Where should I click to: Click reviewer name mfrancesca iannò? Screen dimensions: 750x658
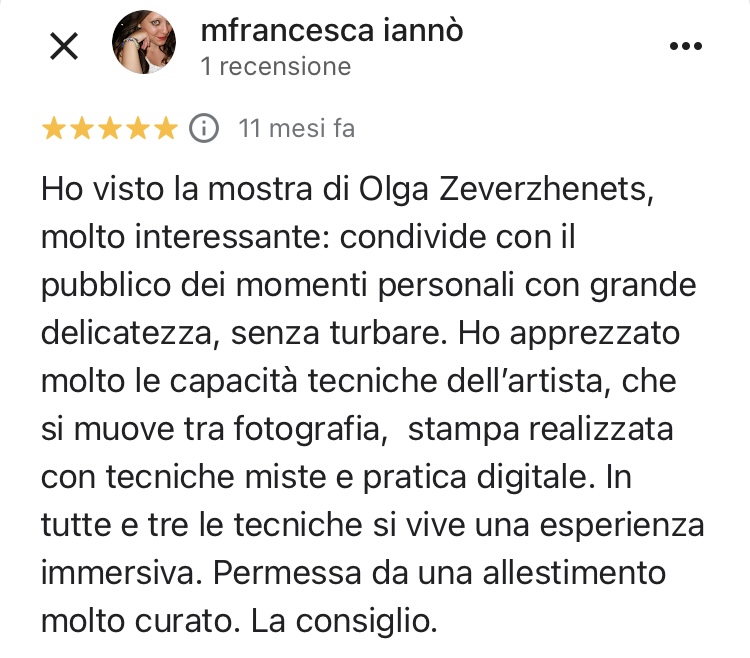point(331,31)
